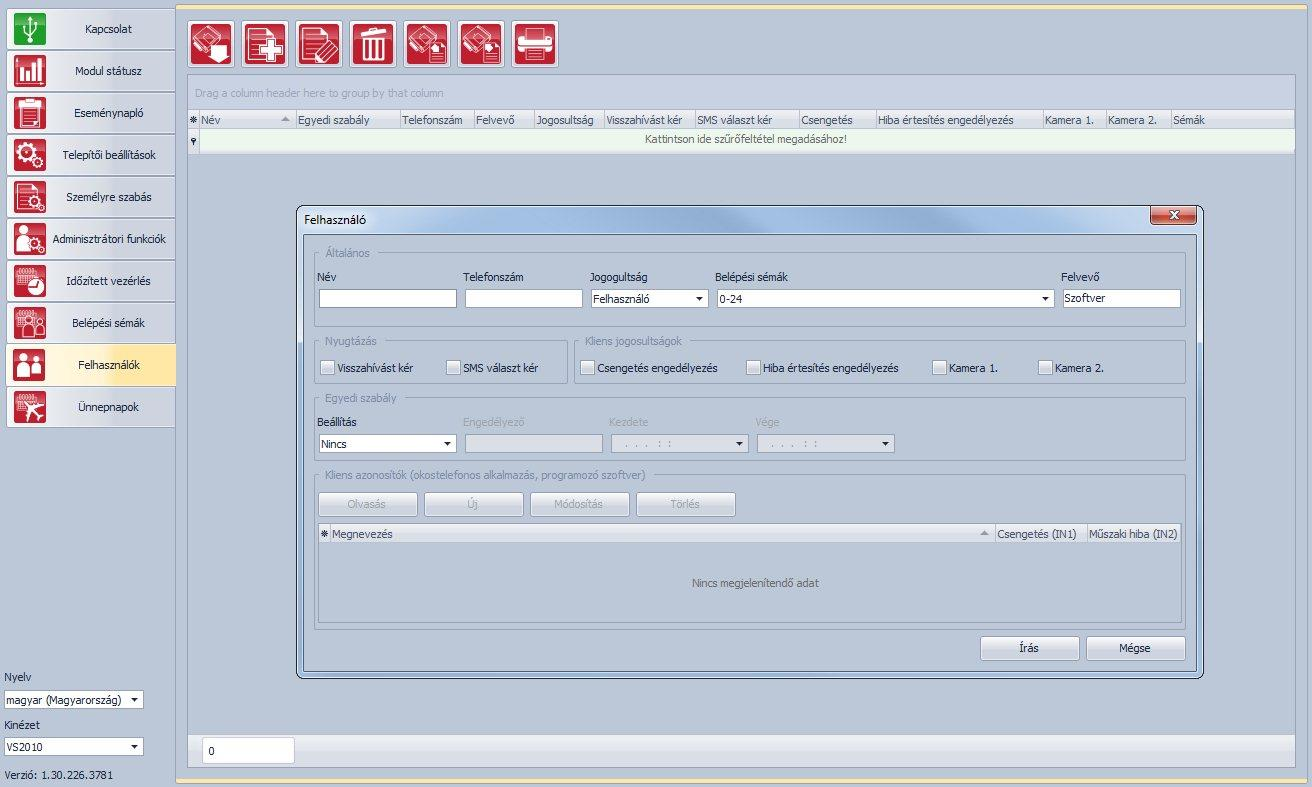
Task: Click the bottom field showing 0
Action: 248,750
